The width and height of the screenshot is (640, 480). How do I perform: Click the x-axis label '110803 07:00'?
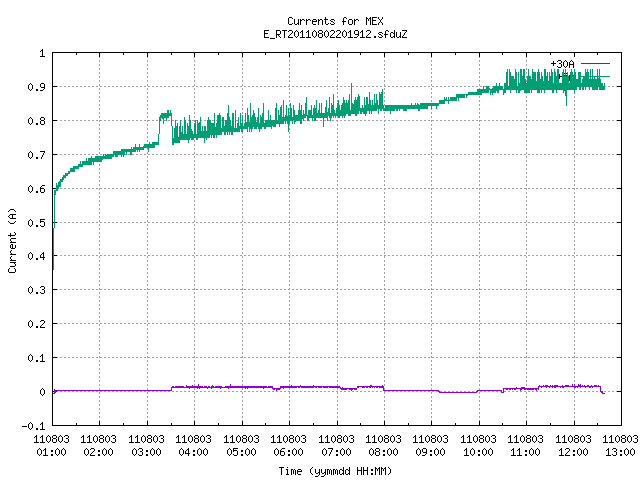tap(336, 445)
